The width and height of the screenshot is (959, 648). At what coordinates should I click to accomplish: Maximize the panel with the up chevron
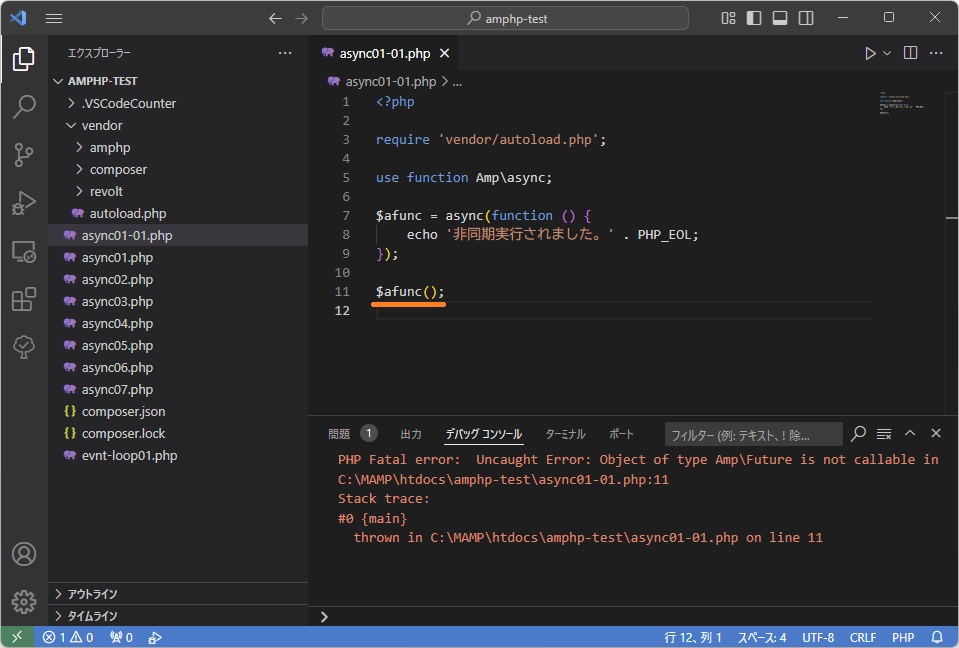tap(910, 433)
